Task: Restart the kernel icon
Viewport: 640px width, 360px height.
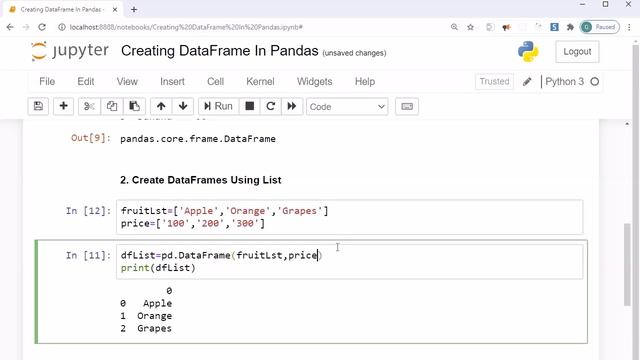Action: click(270, 107)
